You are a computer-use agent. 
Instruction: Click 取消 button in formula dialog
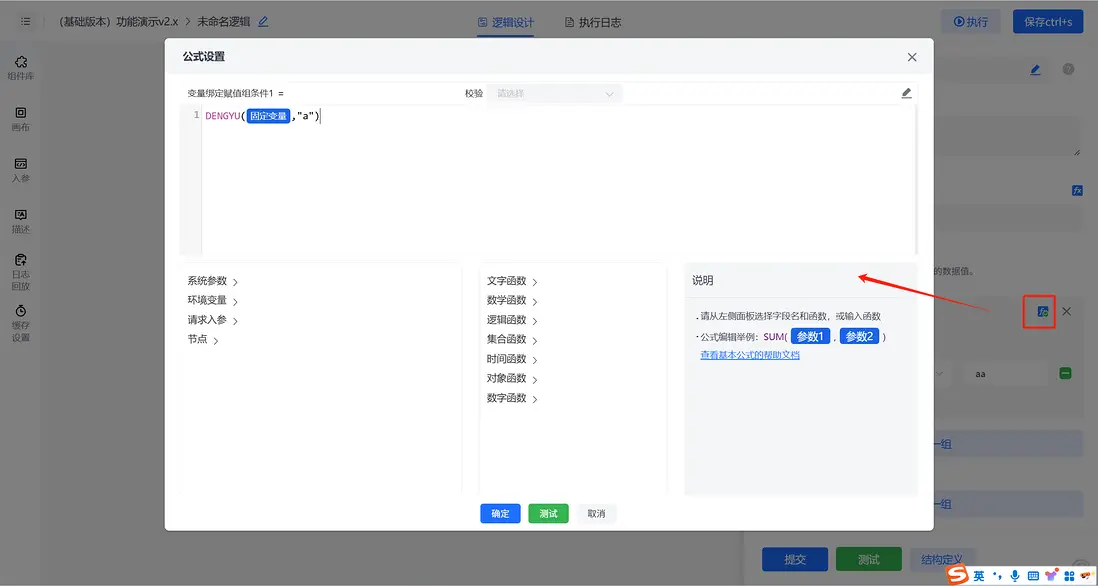coord(596,513)
